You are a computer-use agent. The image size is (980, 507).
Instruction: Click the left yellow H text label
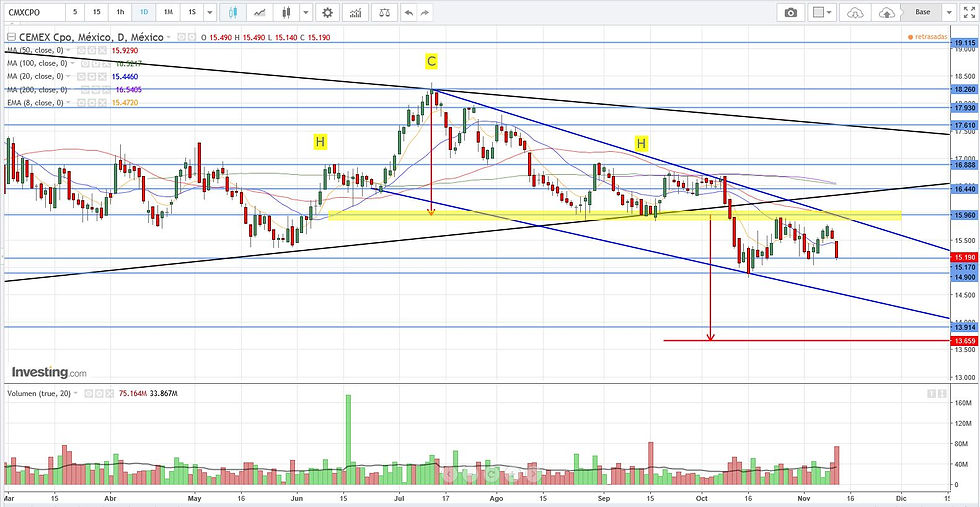point(320,142)
